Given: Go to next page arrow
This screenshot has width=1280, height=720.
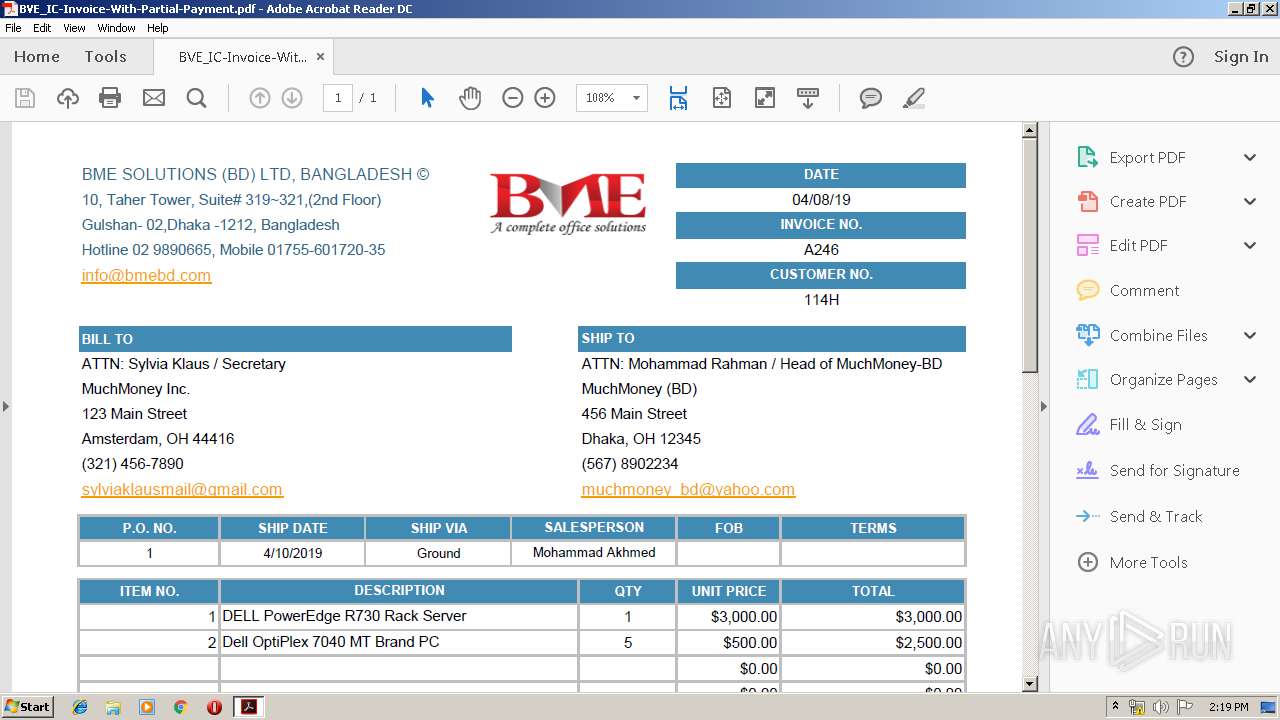Looking at the screenshot, I should click(292, 98).
